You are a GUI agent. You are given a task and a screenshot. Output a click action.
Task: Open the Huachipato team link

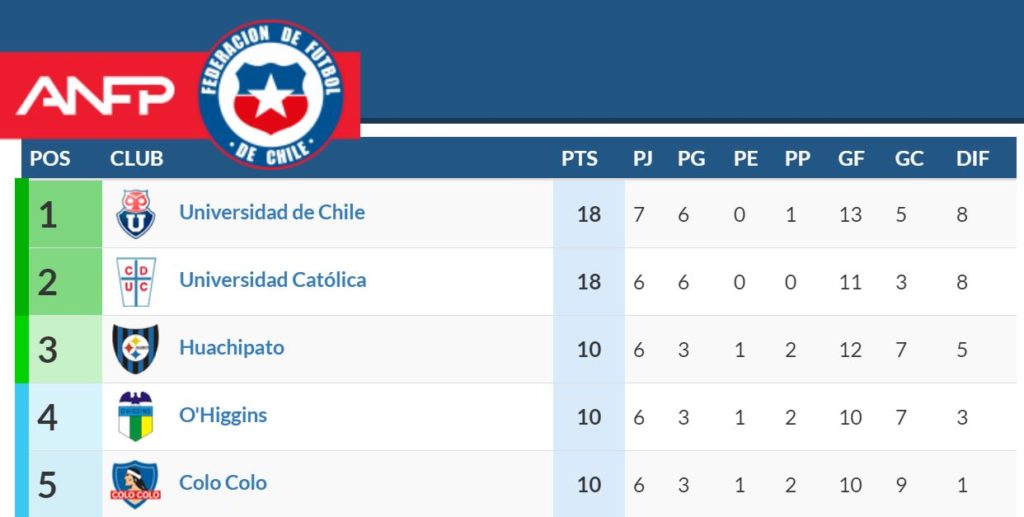(x=231, y=348)
